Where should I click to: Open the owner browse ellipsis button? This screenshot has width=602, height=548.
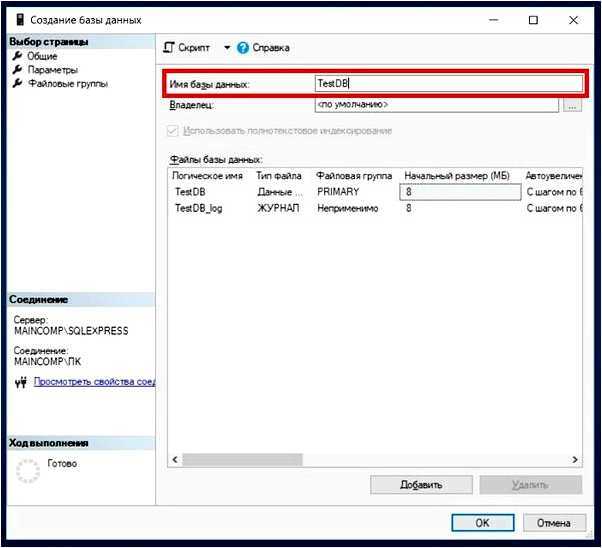572,105
